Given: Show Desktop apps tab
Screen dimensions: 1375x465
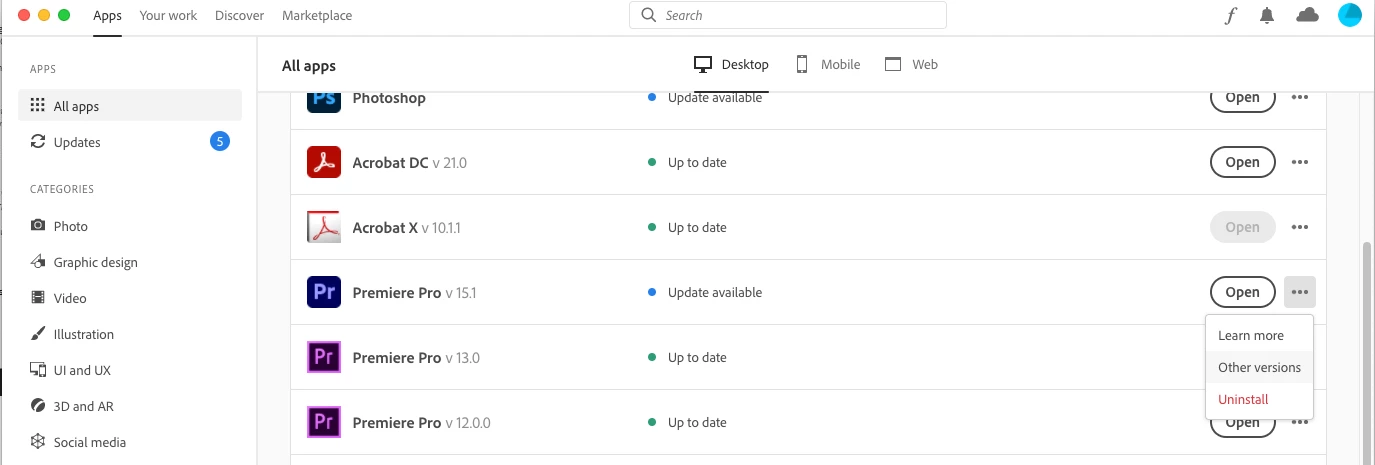Looking at the screenshot, I should pos(731,64).
